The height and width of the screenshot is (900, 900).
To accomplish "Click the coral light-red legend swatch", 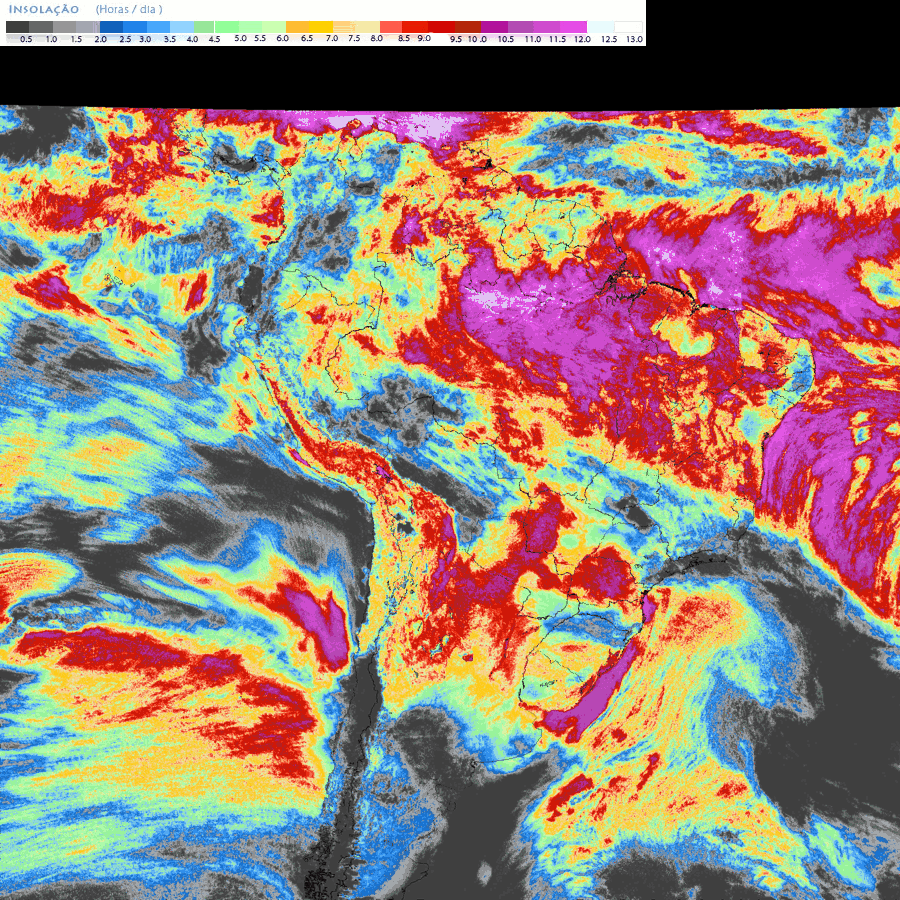I will [x=391, y=27].
